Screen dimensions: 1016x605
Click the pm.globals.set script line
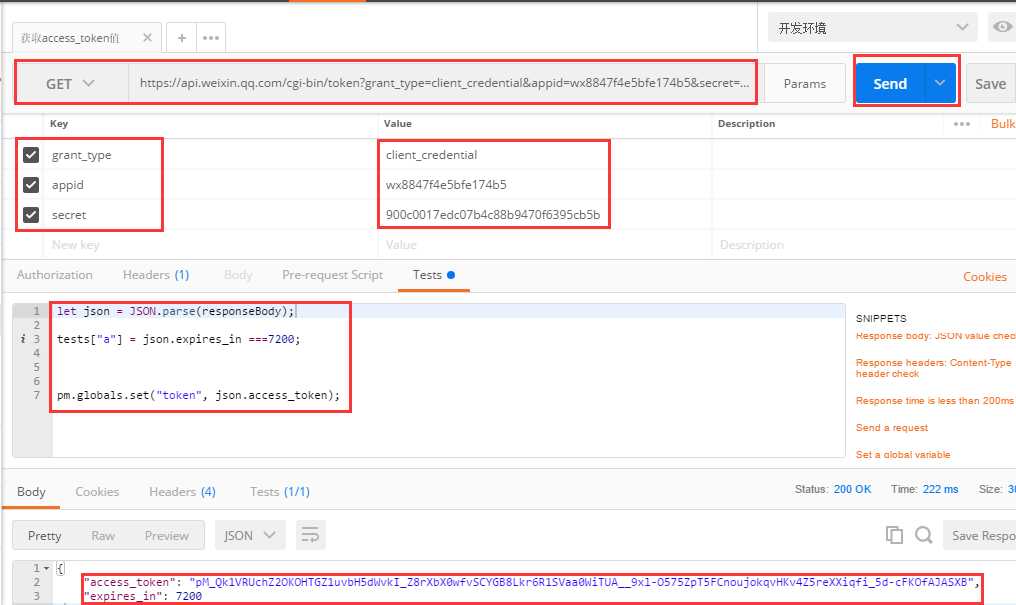click(198, 395)
